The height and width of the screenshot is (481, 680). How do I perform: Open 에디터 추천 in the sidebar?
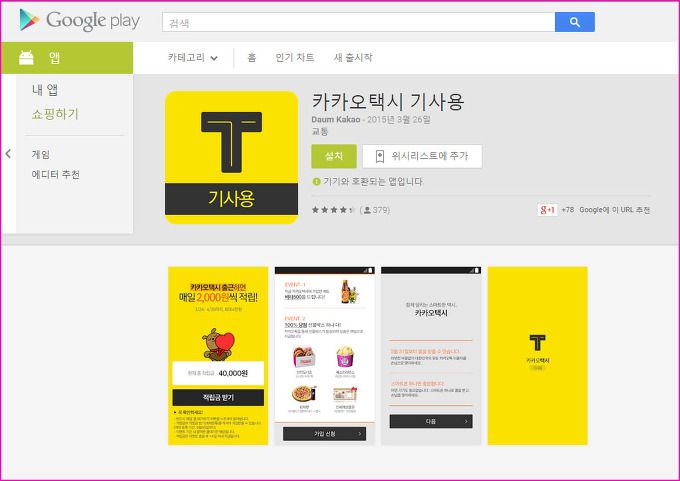pyautogui.click(x=56, y=174)
